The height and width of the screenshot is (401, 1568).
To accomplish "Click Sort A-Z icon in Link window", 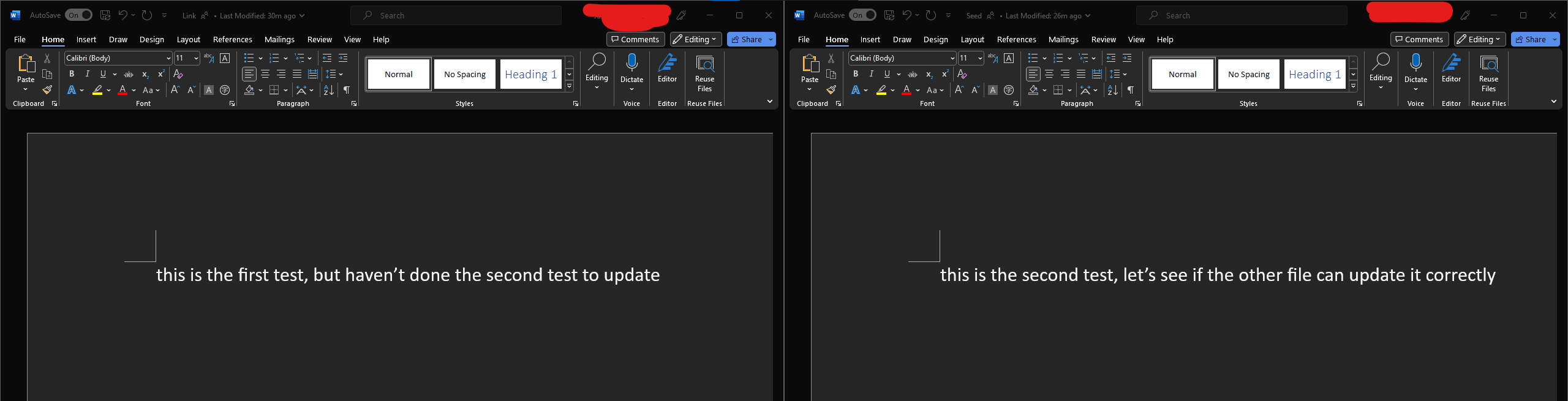I will [x=329, y=90].
